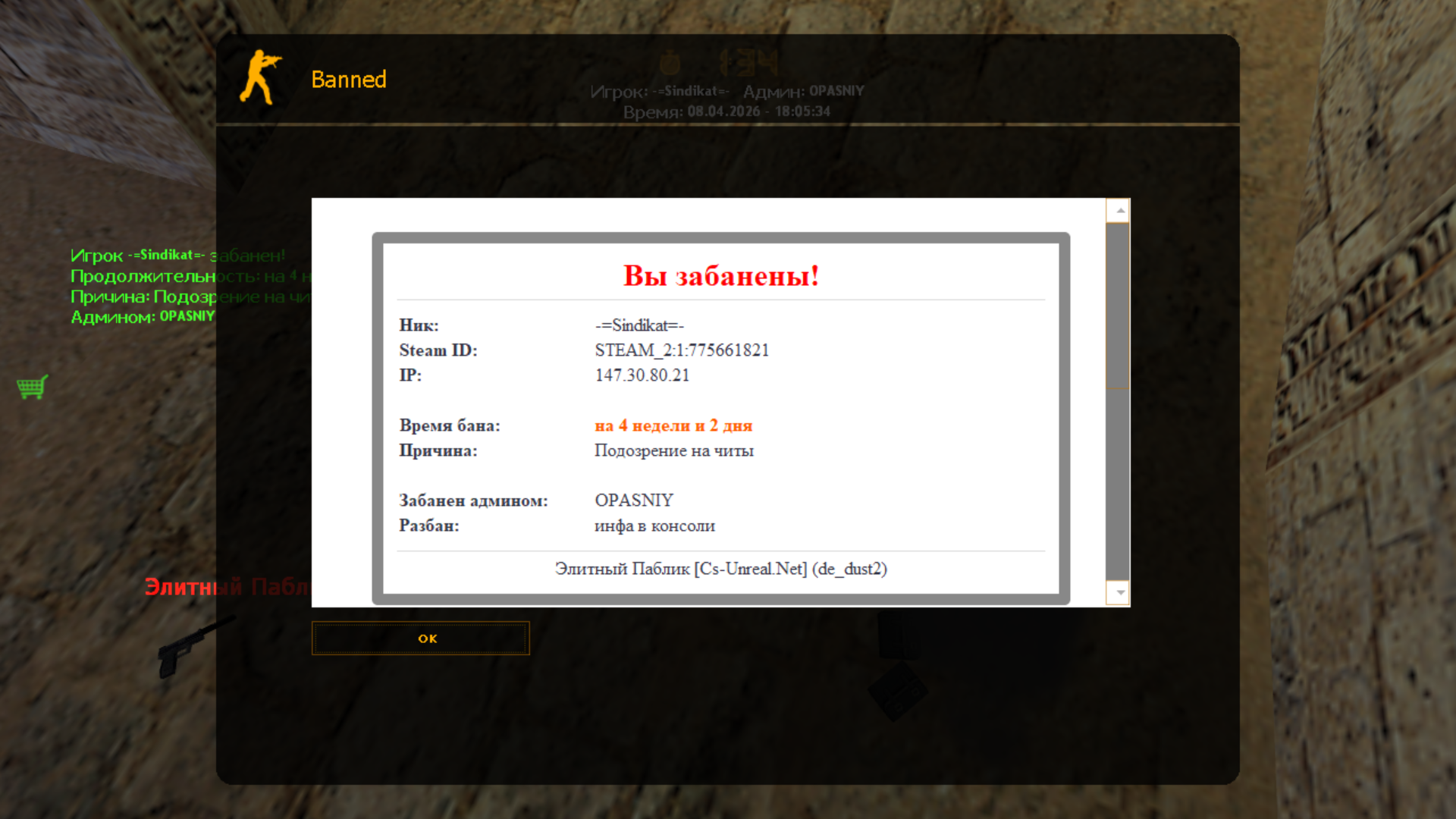The image size is (1456, 819).
Task: Click the nickname -=Sindikat=- in ban details
Action: 639,325
